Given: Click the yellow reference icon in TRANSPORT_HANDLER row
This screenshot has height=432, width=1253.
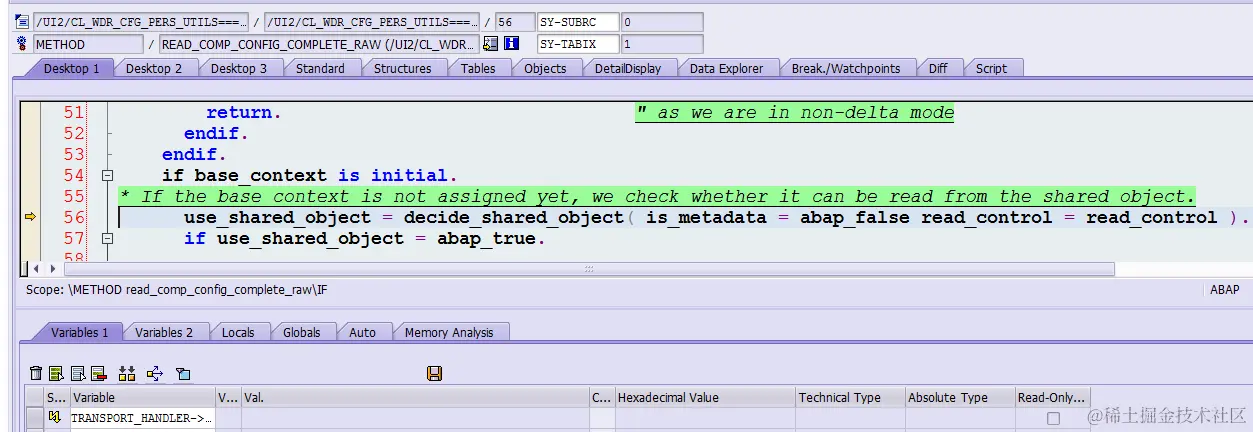Looking at the screenshot, I should click(x=56, y=418).
